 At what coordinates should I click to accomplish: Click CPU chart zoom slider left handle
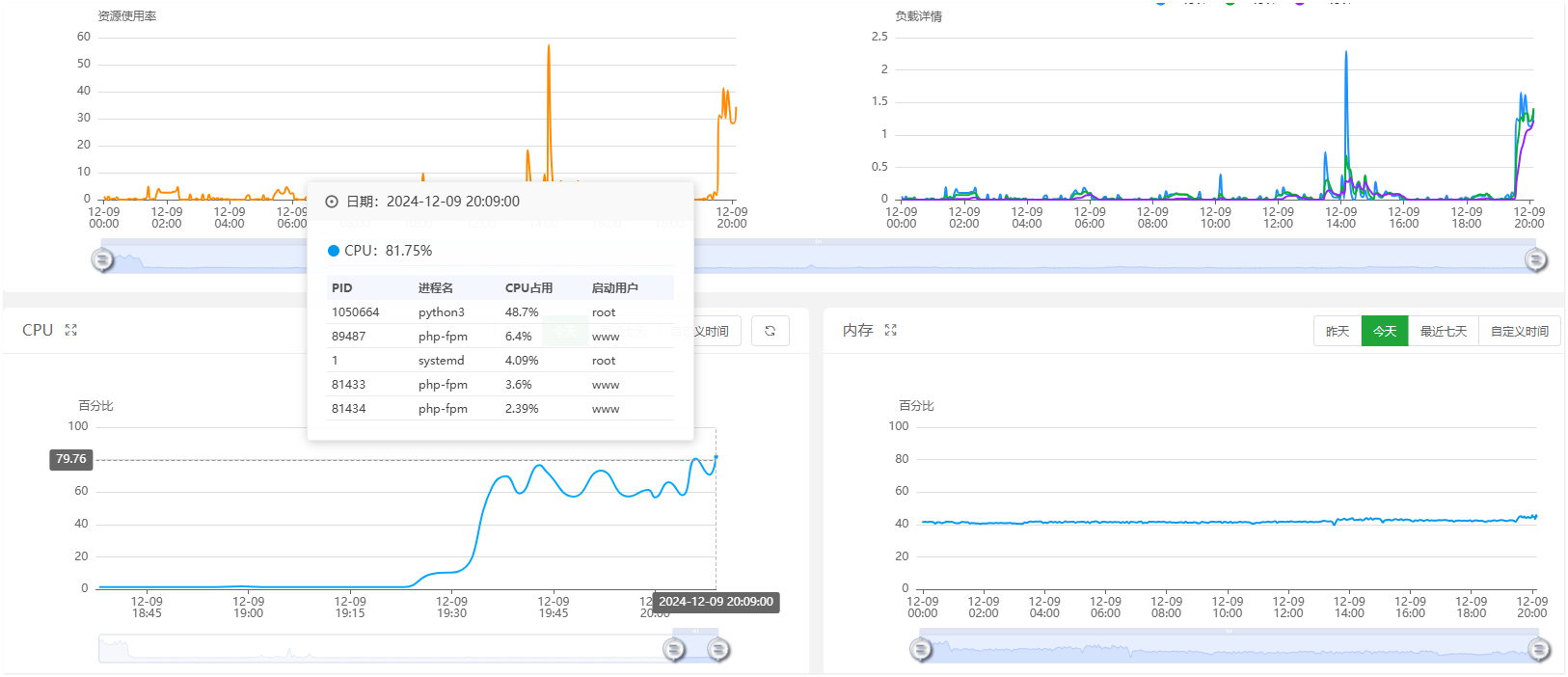pyautogui.click(x=674, y=650)
